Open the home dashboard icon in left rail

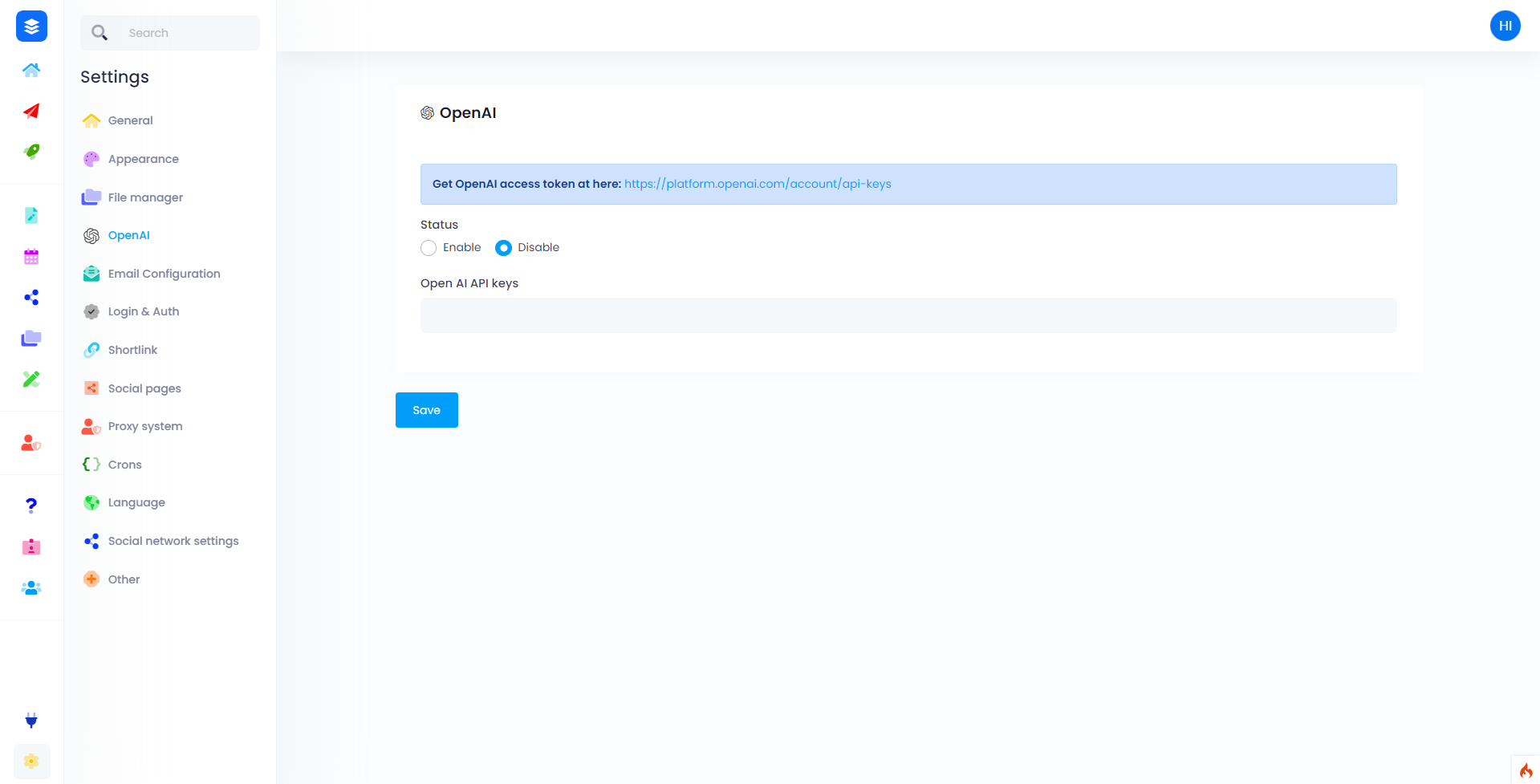[31, 70]
